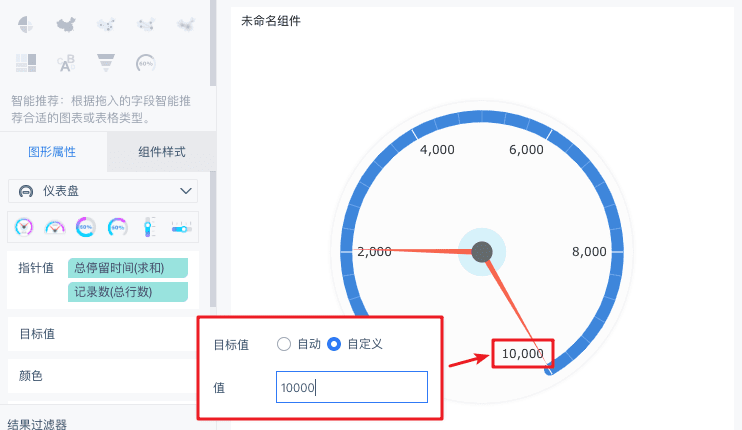
Task: Choose the 60% progress gauge chart icon
Action: 146,62
